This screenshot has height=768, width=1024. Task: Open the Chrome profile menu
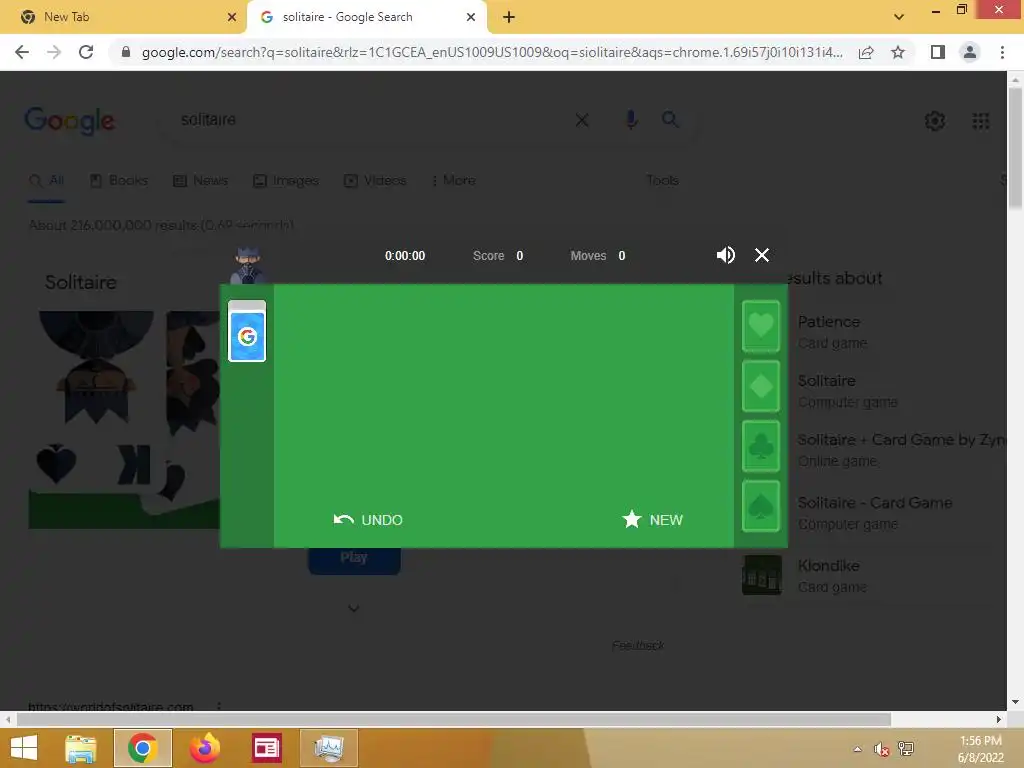970,52
